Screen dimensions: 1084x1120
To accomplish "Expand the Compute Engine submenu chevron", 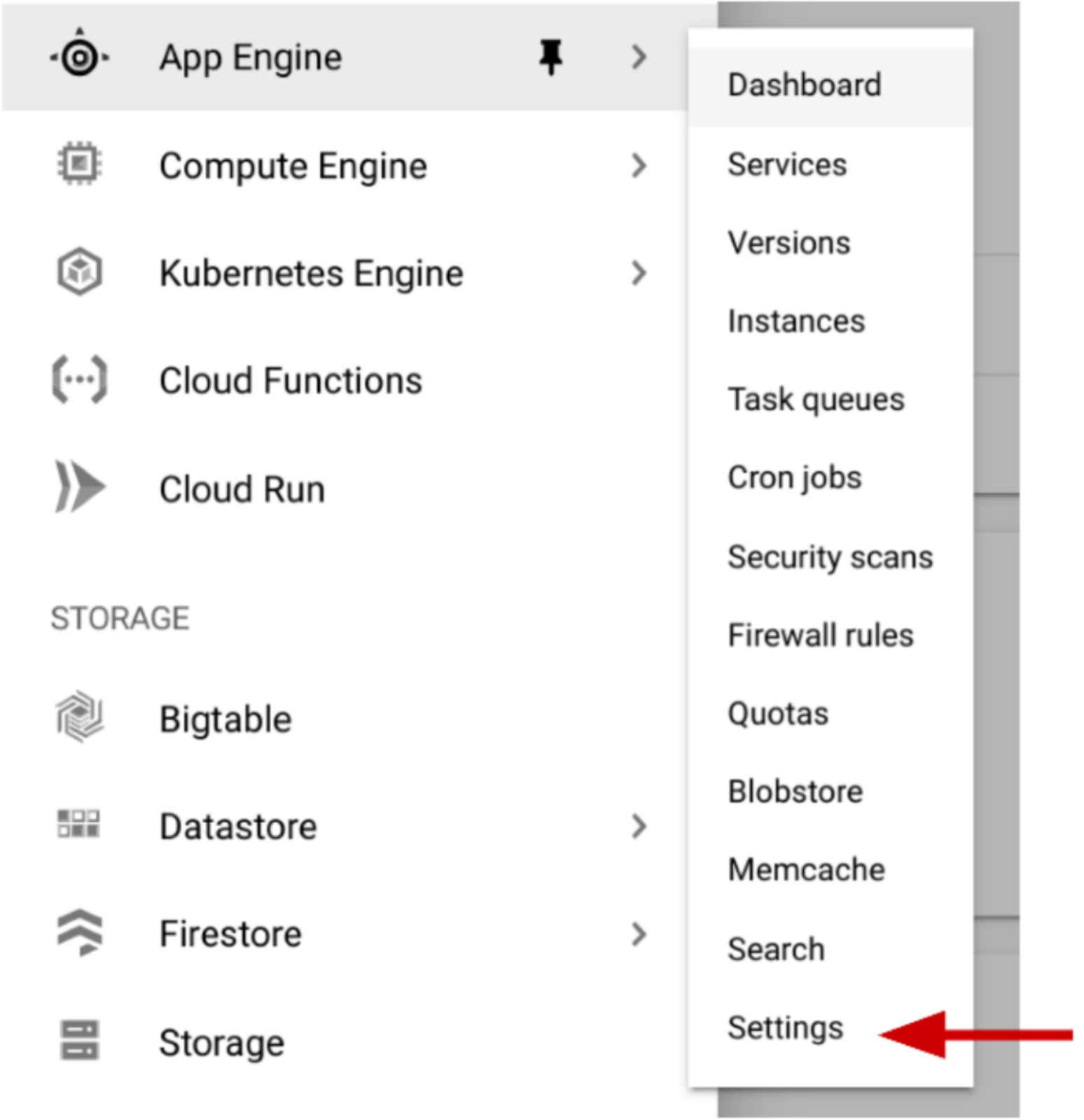I will pyautogui.click(x=637, y=165).
